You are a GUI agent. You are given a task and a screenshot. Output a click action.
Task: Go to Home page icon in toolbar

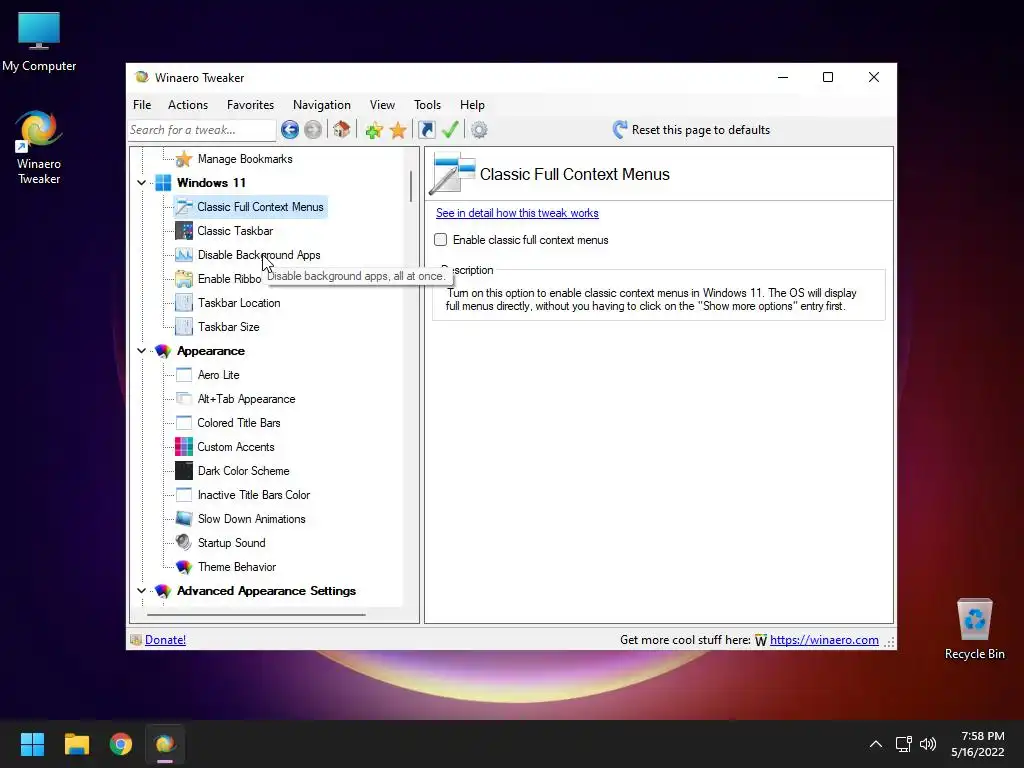342,129
